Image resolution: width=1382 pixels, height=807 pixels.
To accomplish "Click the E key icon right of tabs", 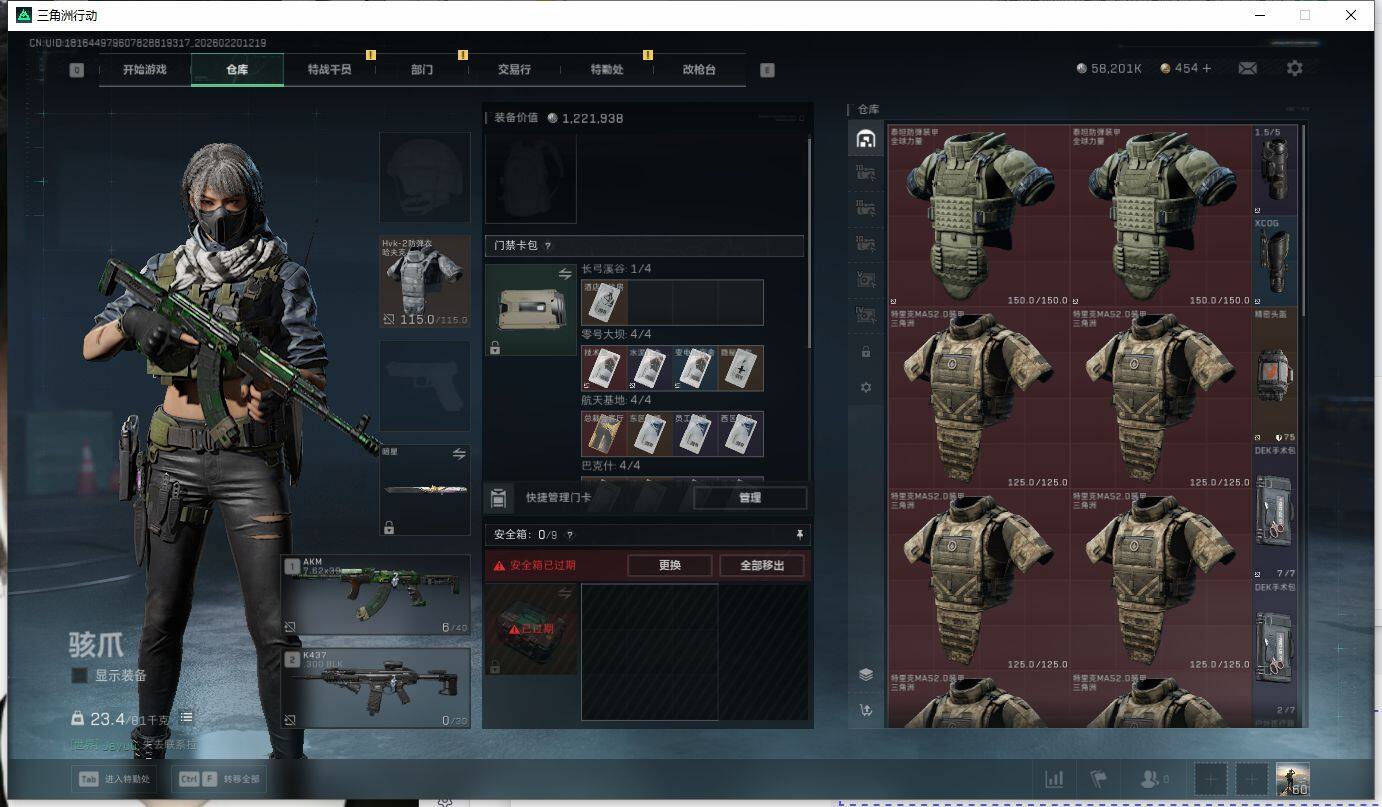I will pos(767,70).
